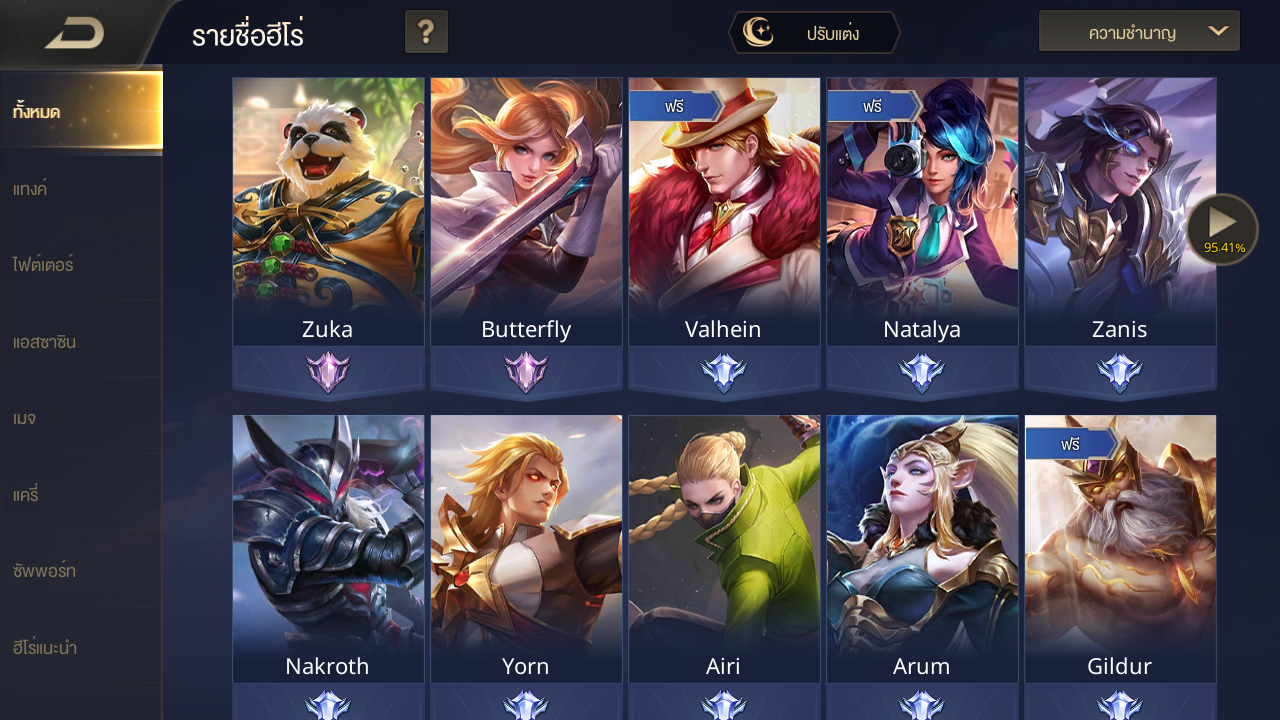Click the moon icon on ปรับแต่ง button
This screenshot has height=720, width=1280.
(x=759, y=33)
